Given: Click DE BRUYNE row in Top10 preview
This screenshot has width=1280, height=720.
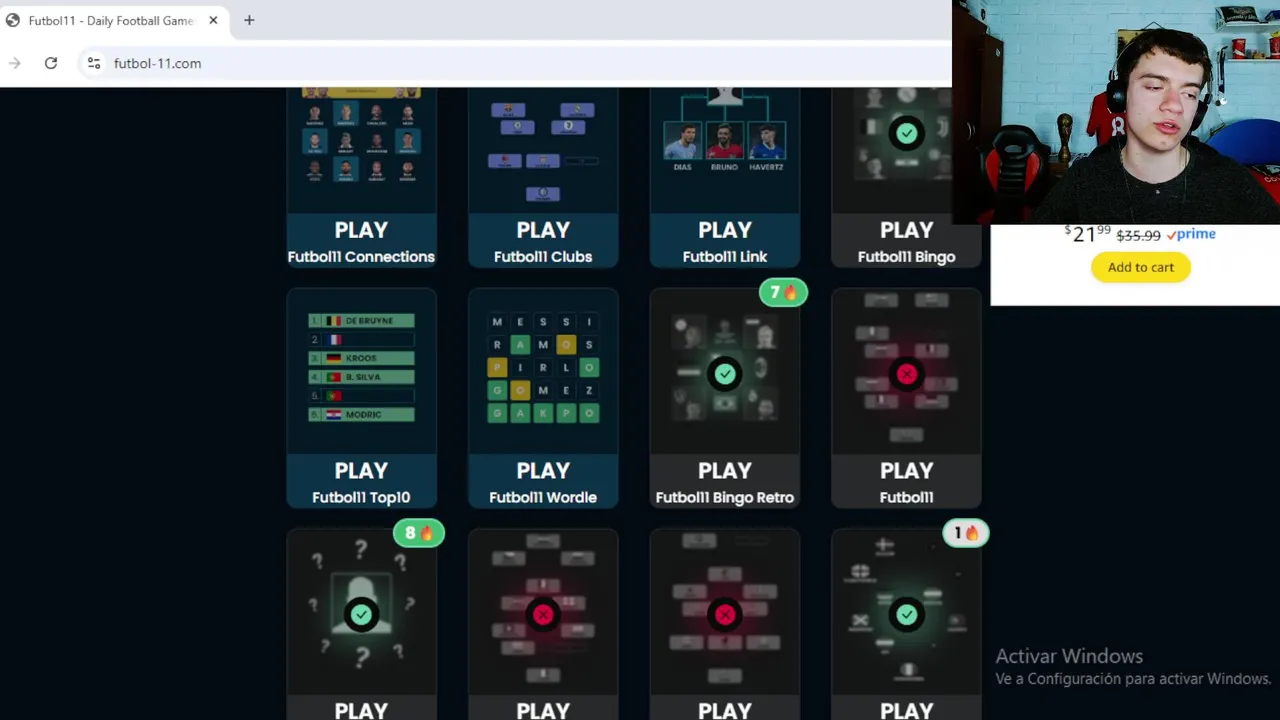Looking at the screenshot, I should (x=361, y=321).
